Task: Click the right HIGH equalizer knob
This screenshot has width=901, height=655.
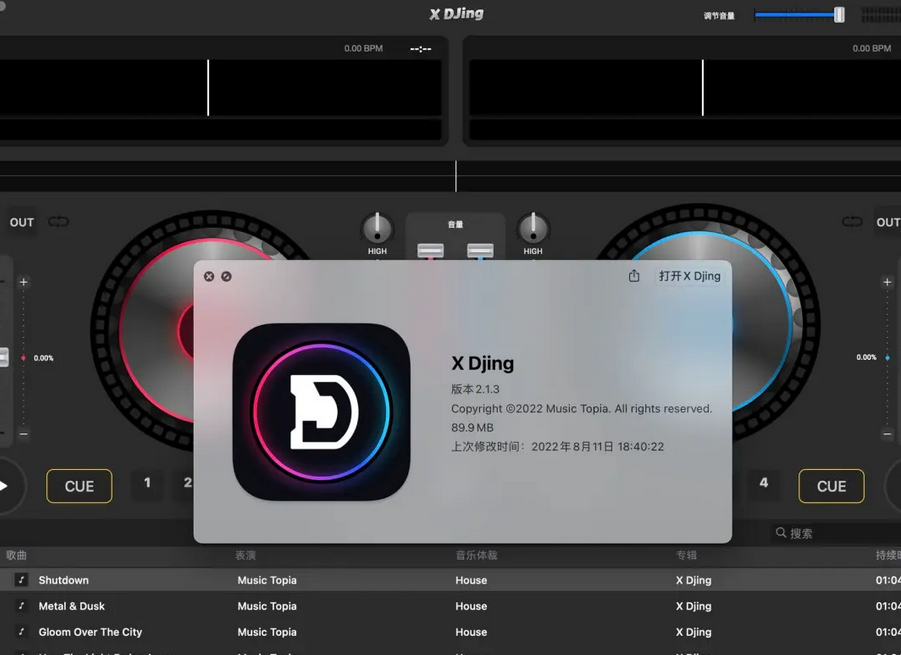Action: (533, 228)
